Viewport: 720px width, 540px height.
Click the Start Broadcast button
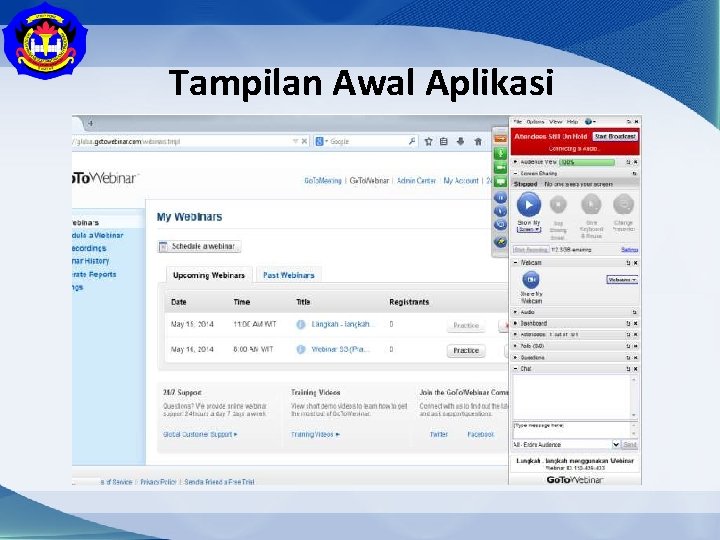click(x=615, y=136)
